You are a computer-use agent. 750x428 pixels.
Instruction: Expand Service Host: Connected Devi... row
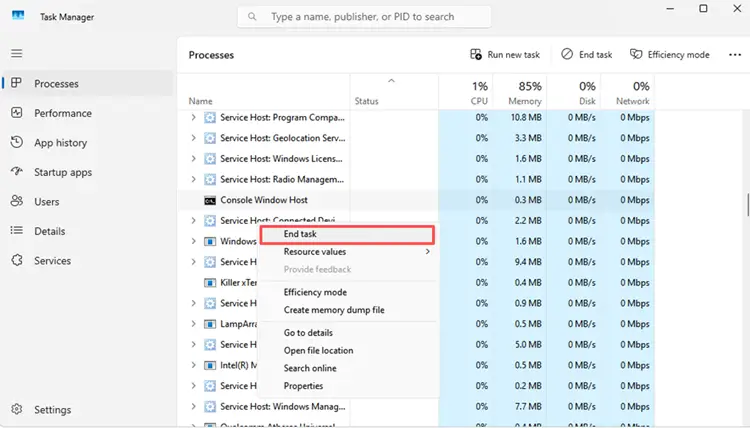click(x=193, y=220)
